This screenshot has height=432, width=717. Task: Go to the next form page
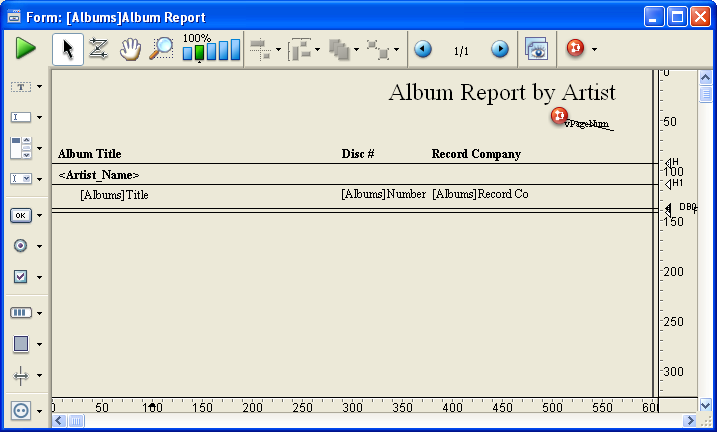499,49
